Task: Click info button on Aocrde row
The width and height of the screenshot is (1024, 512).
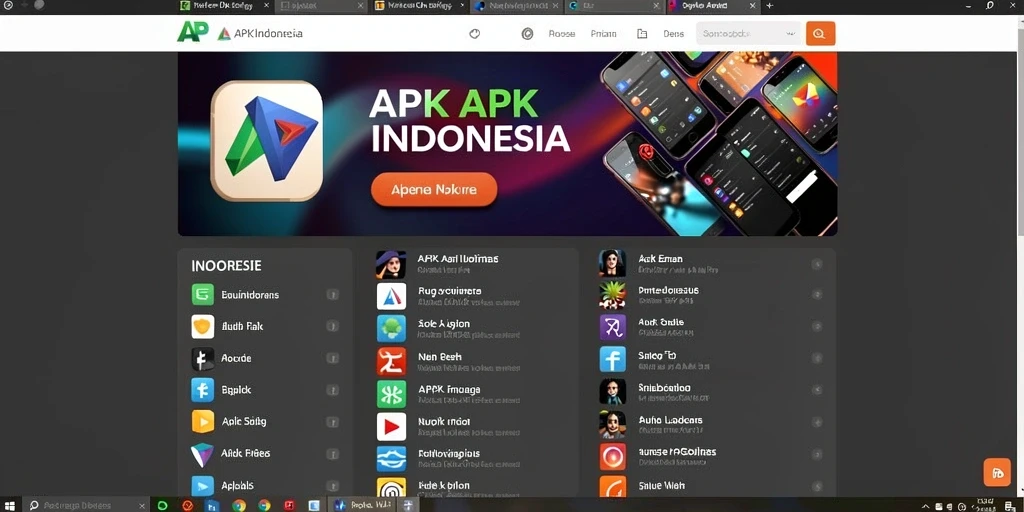Action: (x=332, y=358)
